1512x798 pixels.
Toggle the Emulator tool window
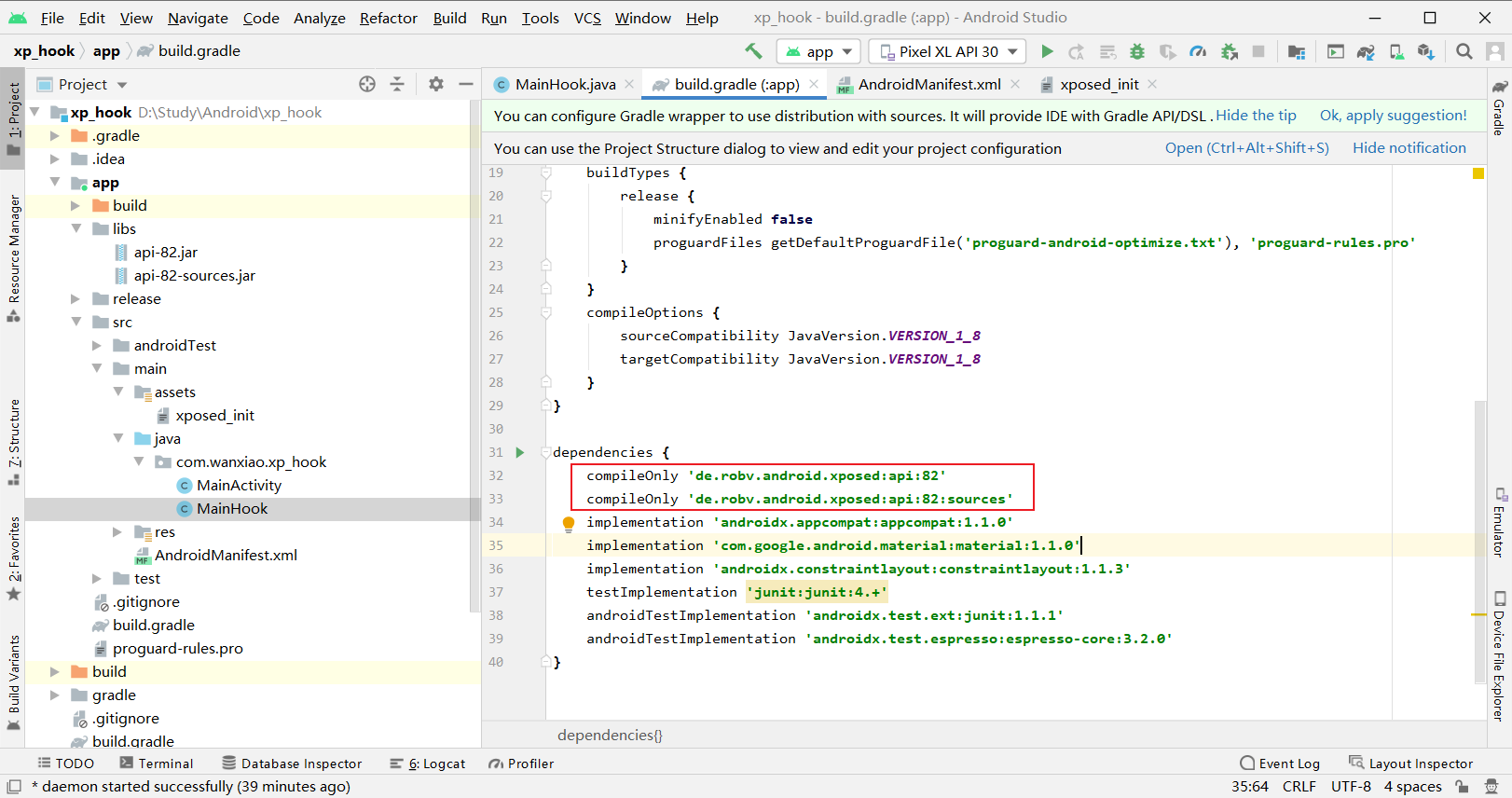(x=1499, y=522)
